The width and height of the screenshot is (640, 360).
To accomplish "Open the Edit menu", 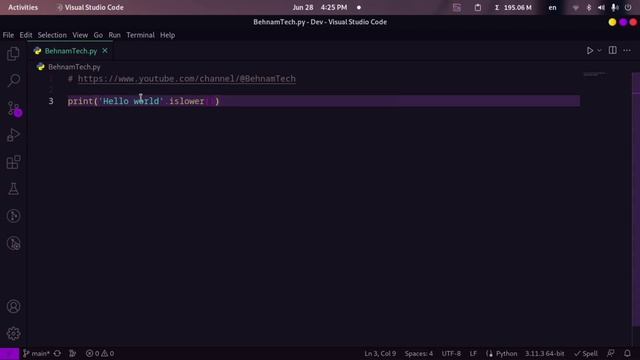I will (x=26, y=35).
